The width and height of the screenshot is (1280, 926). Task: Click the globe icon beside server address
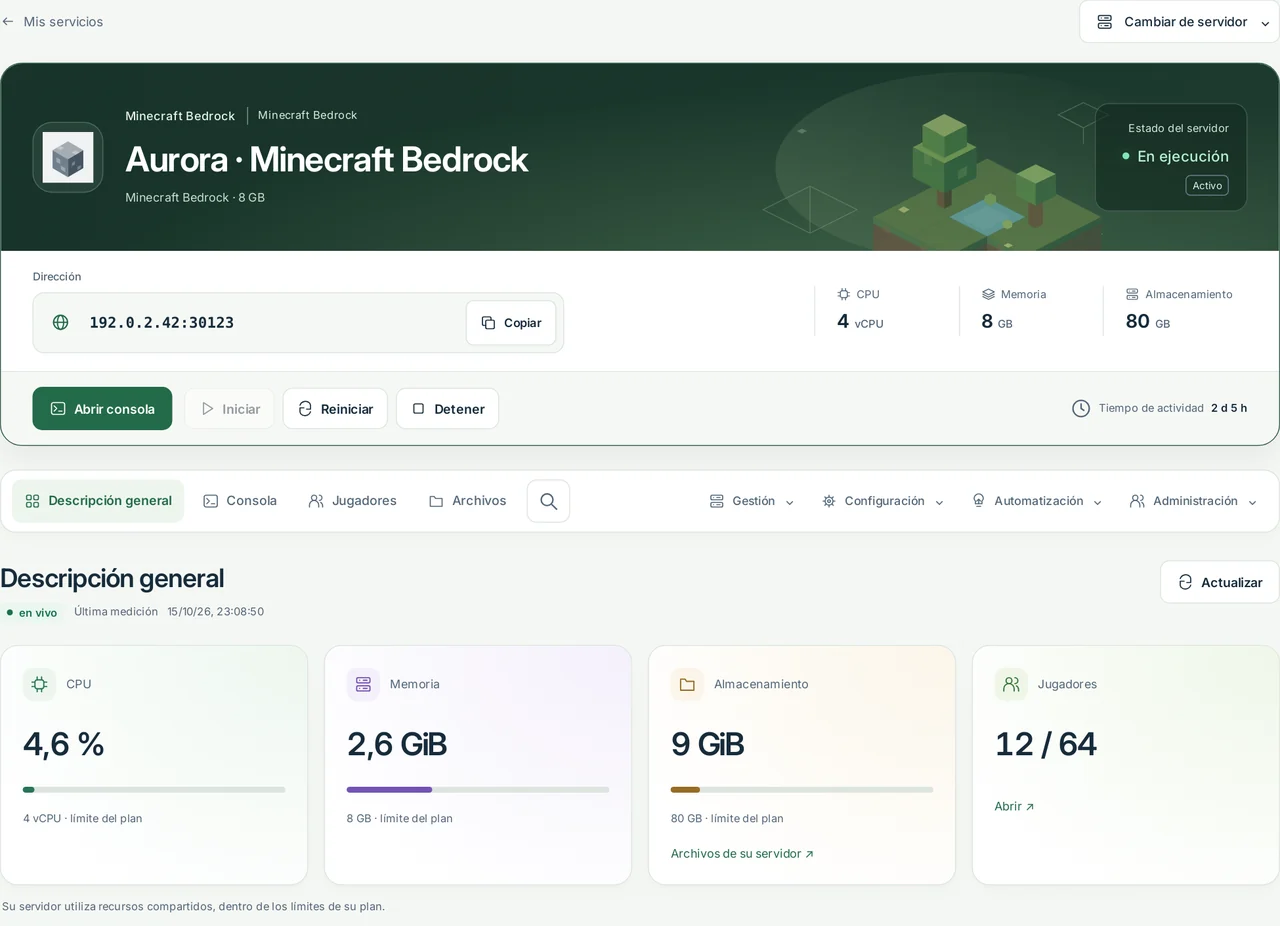[x=61, y=322]
